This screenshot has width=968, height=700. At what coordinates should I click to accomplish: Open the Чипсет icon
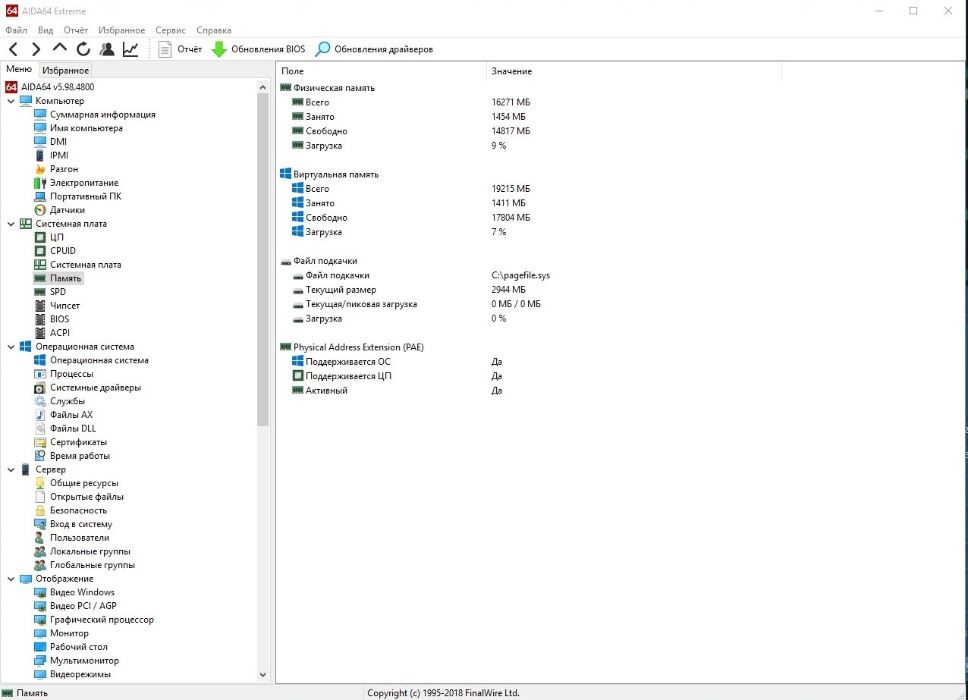pos(40,306)
